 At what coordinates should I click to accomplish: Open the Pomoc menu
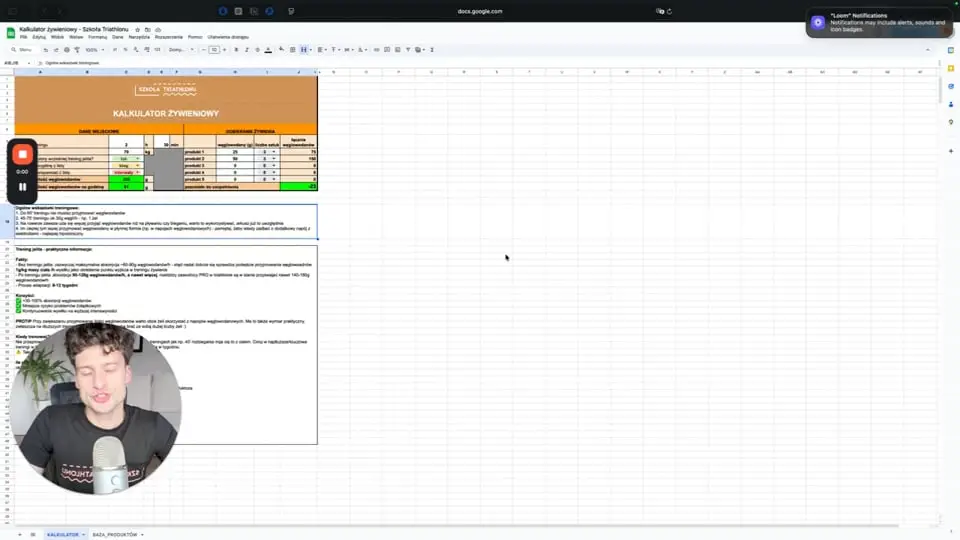tap(195, 37)
